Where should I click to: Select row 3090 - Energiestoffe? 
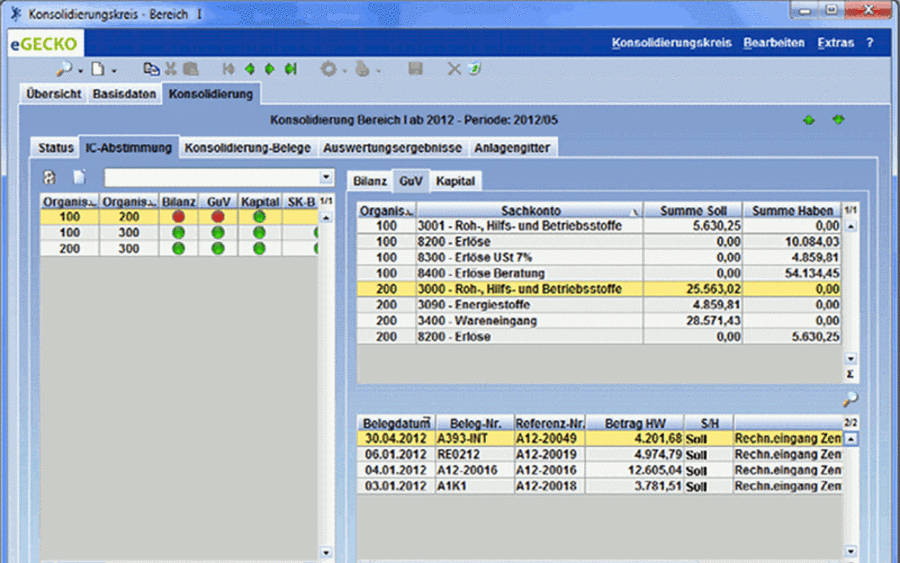coord(599,305)
